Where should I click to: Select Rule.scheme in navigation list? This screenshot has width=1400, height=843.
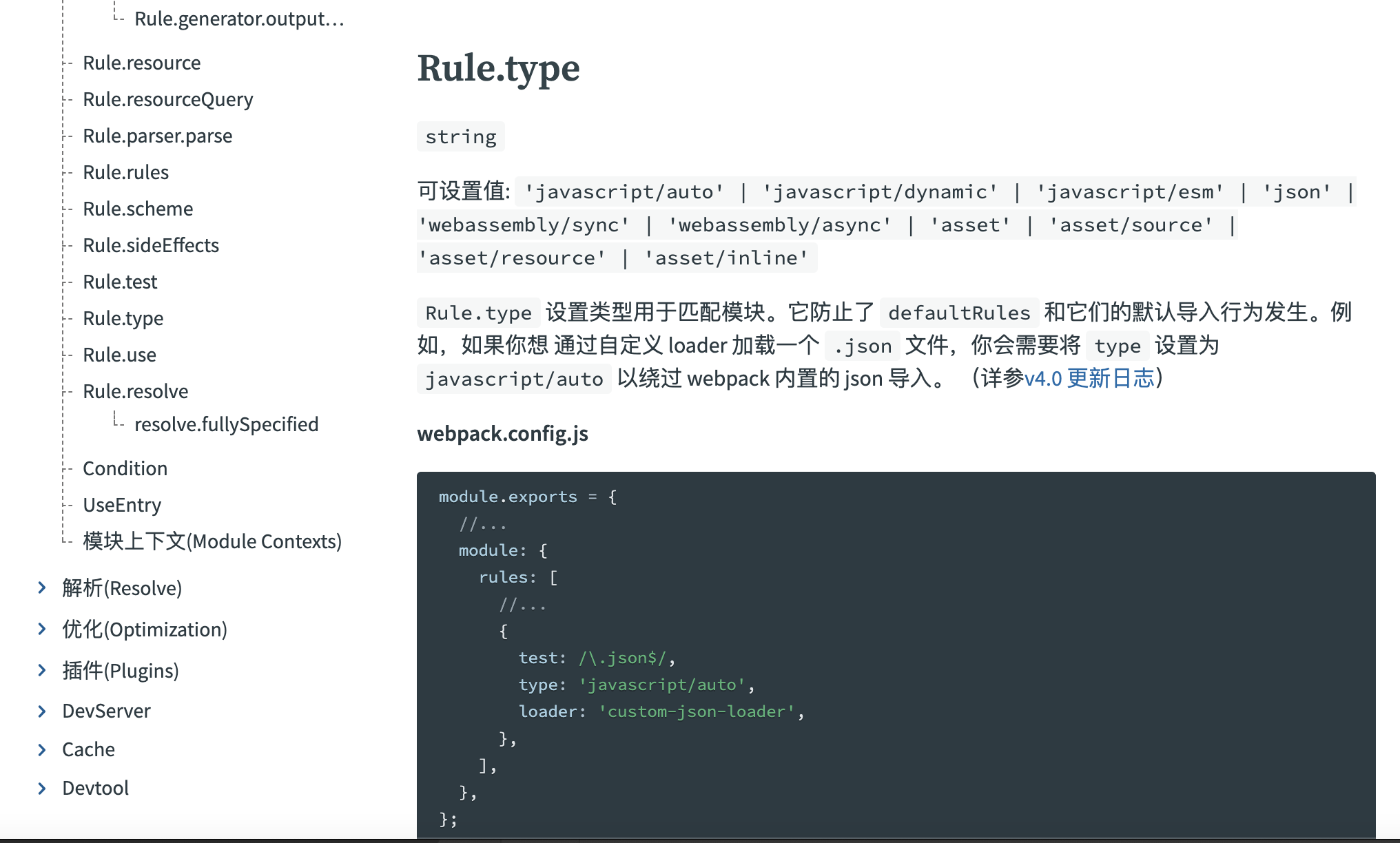pos(137,209)
